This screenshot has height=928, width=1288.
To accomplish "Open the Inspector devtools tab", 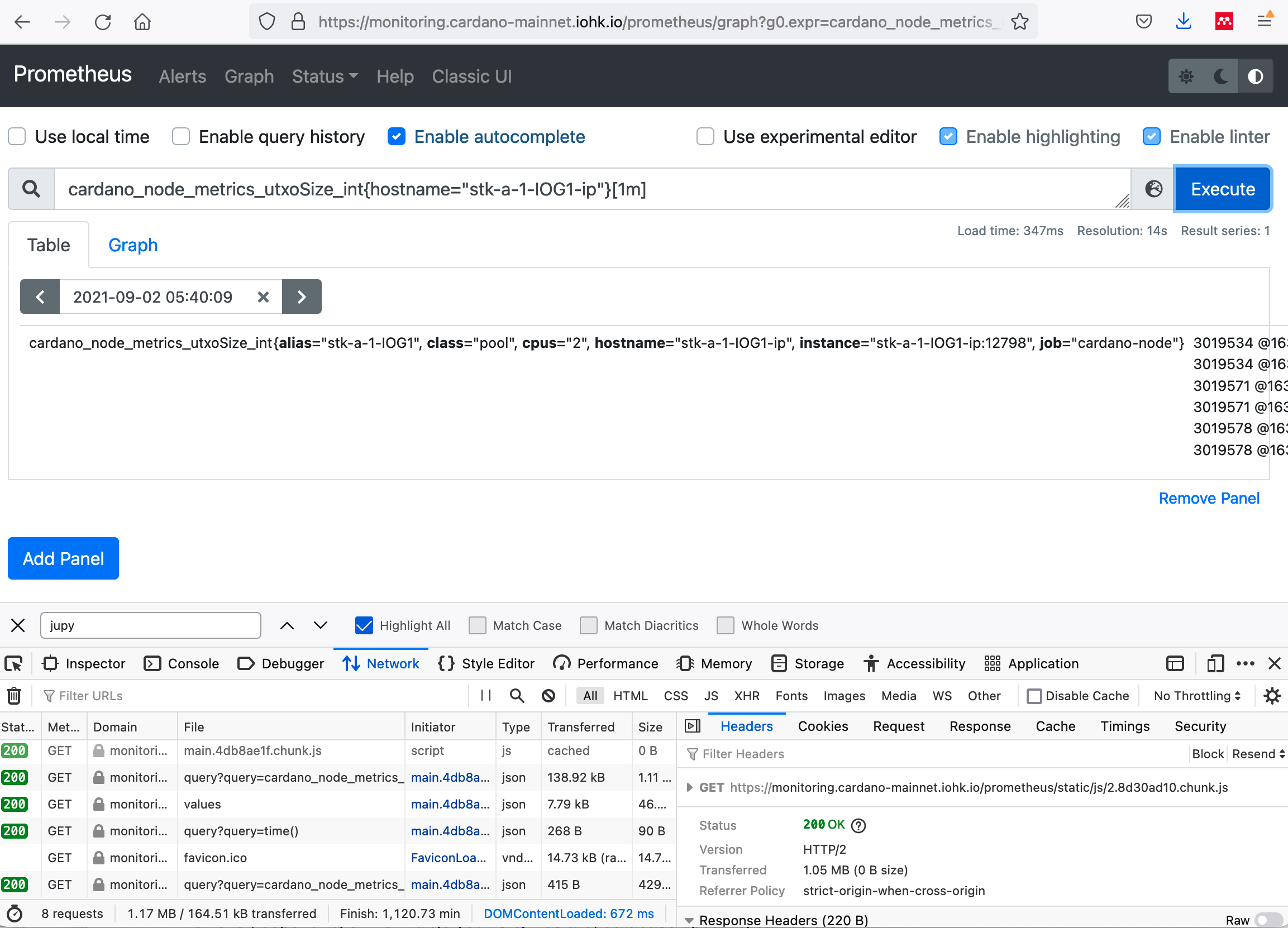I will (x=84, y=663).
